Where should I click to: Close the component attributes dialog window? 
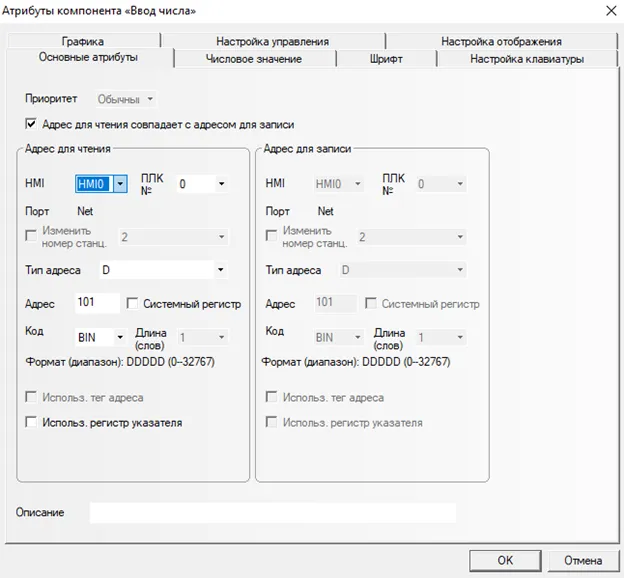pyautogui.click(x=611, y=10)
